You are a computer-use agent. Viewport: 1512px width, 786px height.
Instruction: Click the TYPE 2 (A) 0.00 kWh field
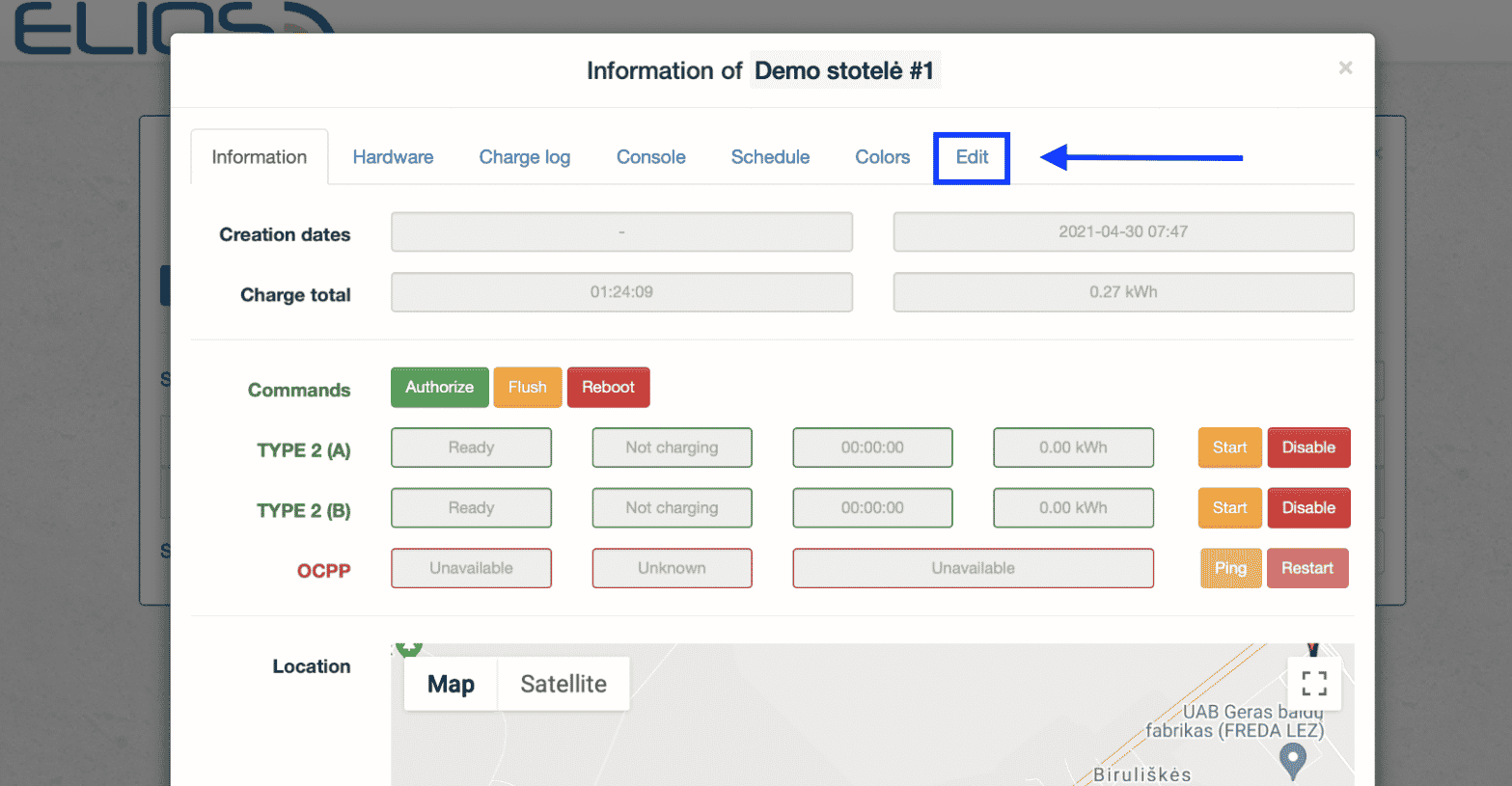(1073, 447)
